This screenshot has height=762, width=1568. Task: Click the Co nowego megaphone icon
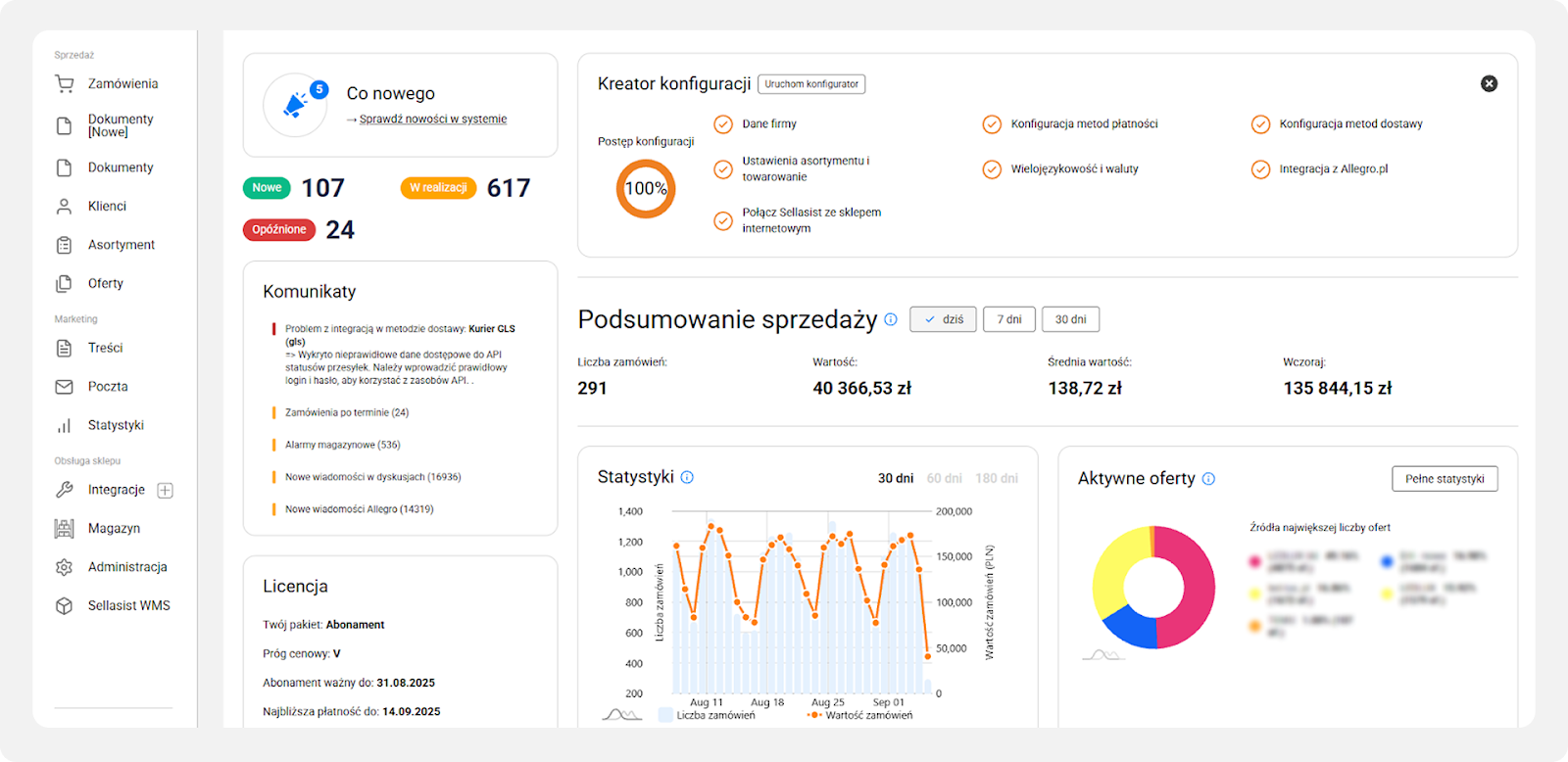(295, 105)
